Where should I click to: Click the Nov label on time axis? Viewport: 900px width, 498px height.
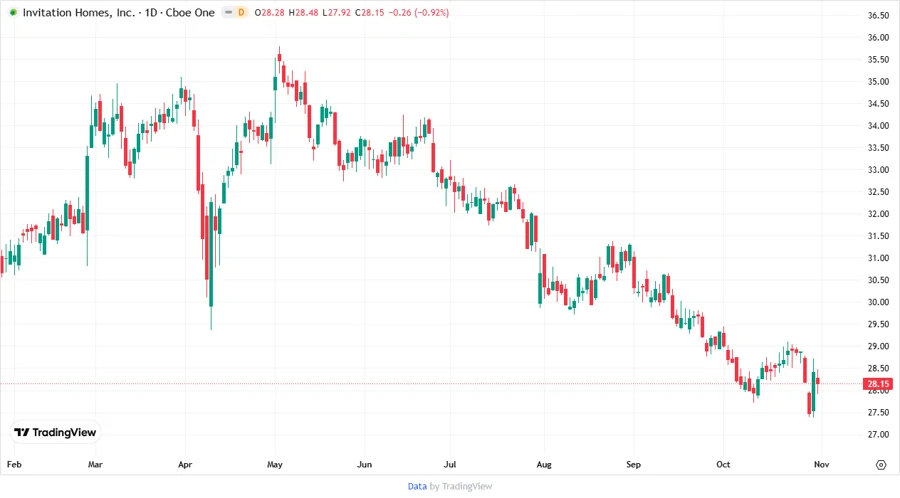pyautogui.click(x=821, y=464)
